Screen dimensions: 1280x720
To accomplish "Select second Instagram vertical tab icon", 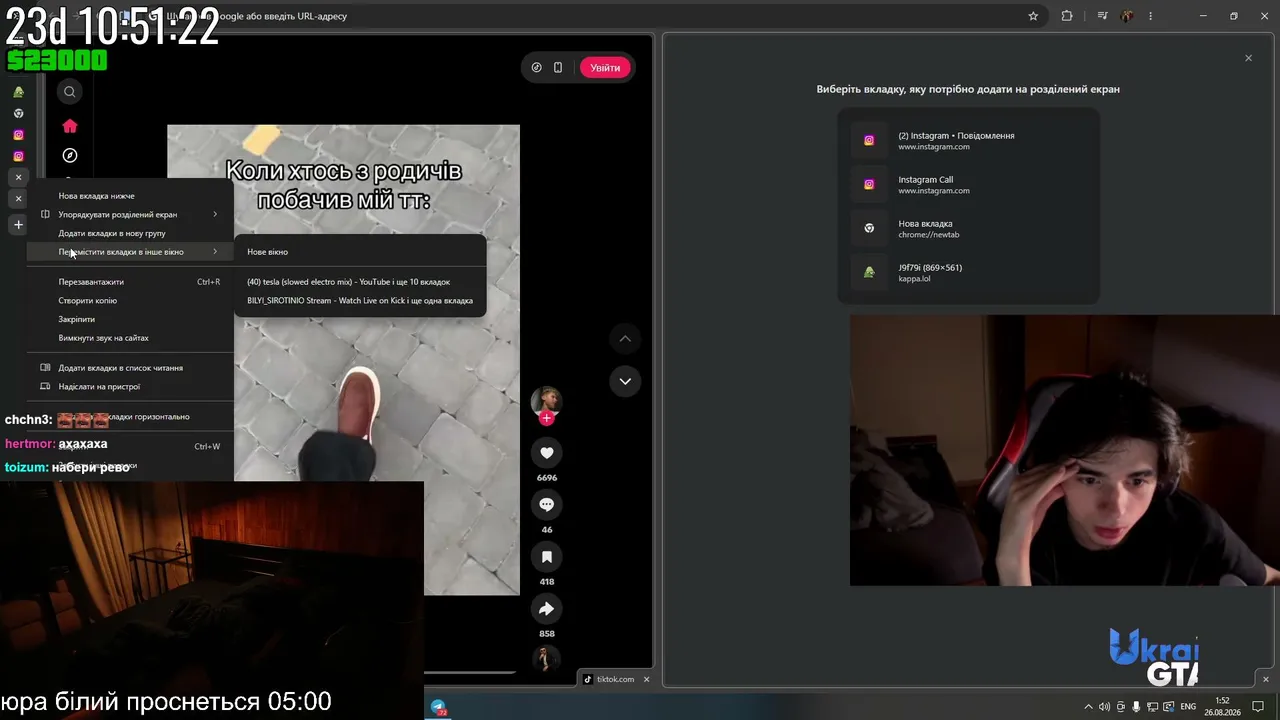I will (x=18, y=156).
